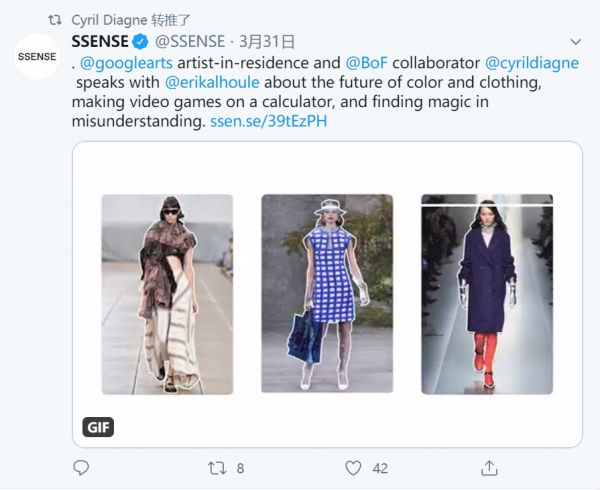Like the tweet with heart icon

click(x=353, y=467)
